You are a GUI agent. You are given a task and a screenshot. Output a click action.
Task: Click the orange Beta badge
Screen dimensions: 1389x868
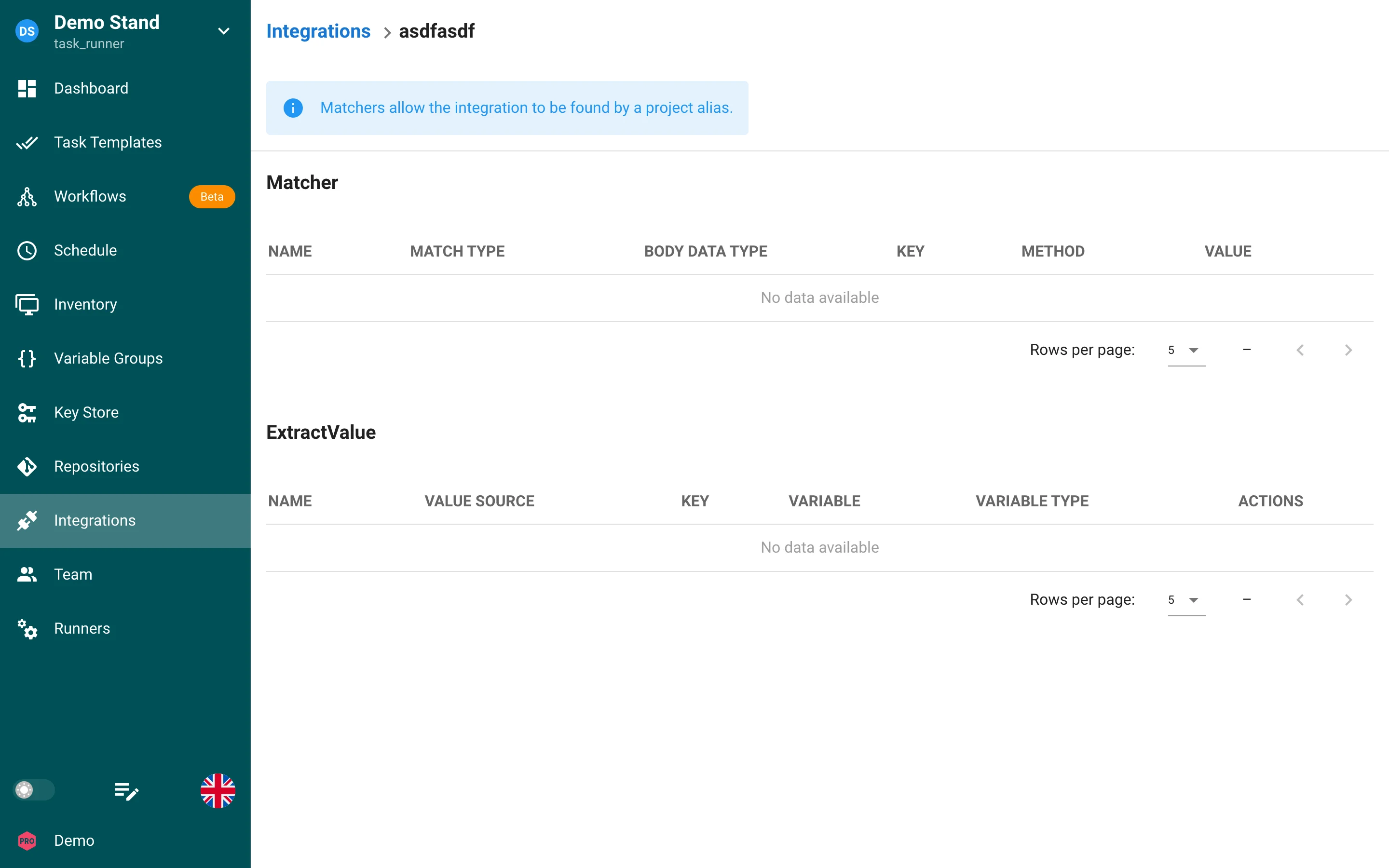(x=212, y=196)
